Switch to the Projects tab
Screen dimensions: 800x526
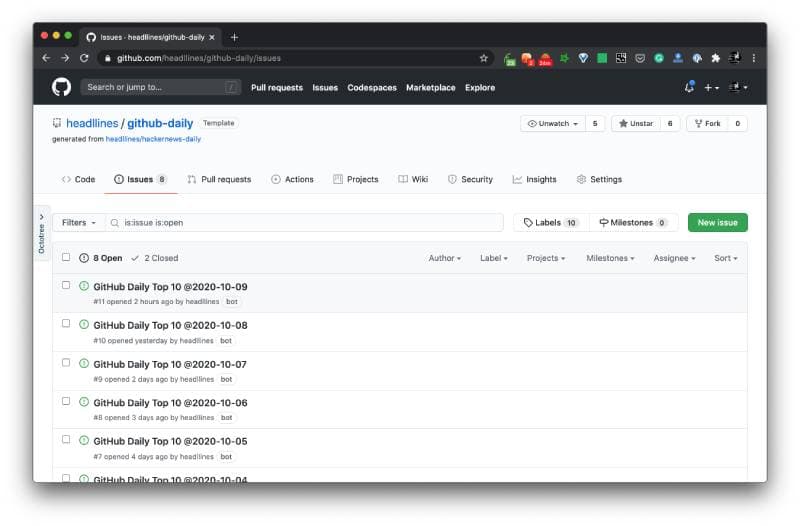tap(356, 180)
